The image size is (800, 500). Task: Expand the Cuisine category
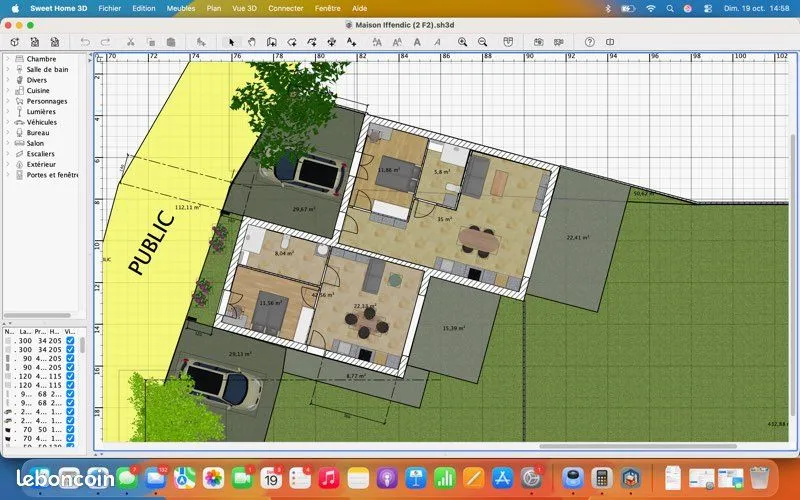click(x=8, y=90)
